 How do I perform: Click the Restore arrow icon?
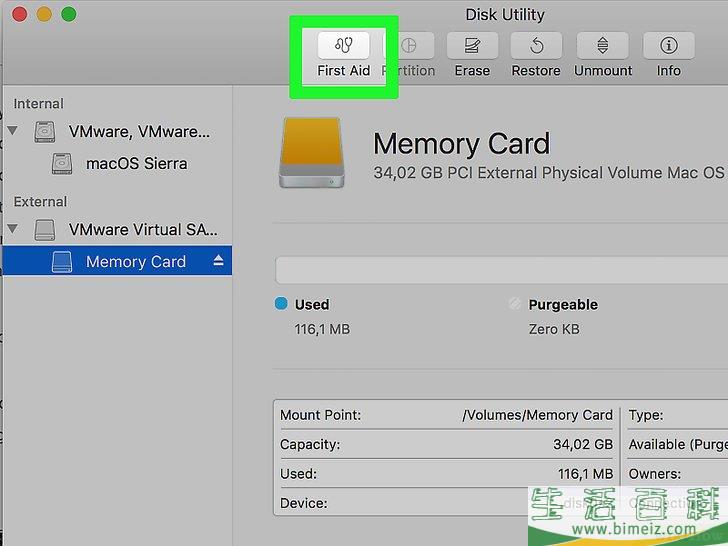(x=536, y=45)
